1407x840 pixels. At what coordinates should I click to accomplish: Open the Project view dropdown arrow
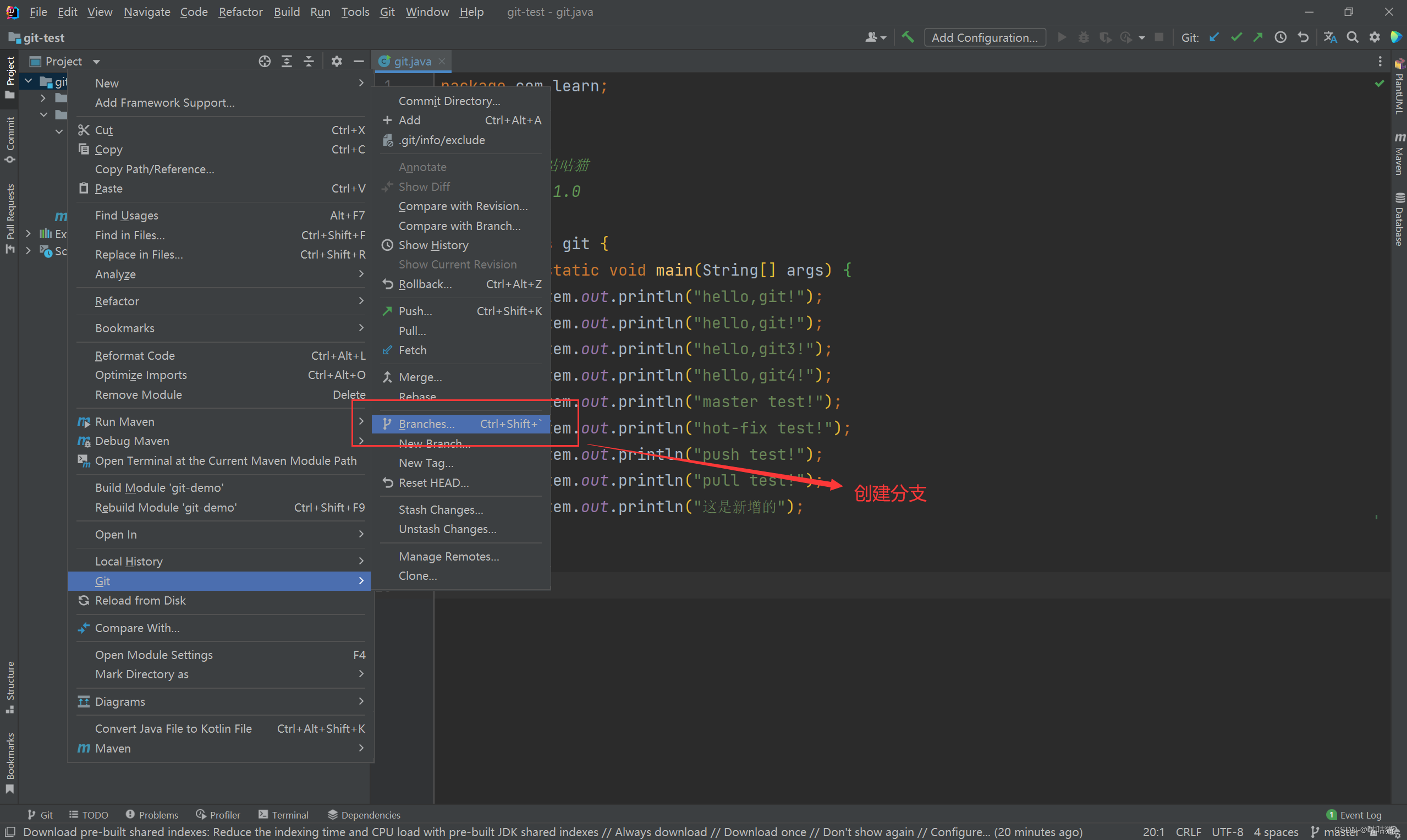click(96, 61)
